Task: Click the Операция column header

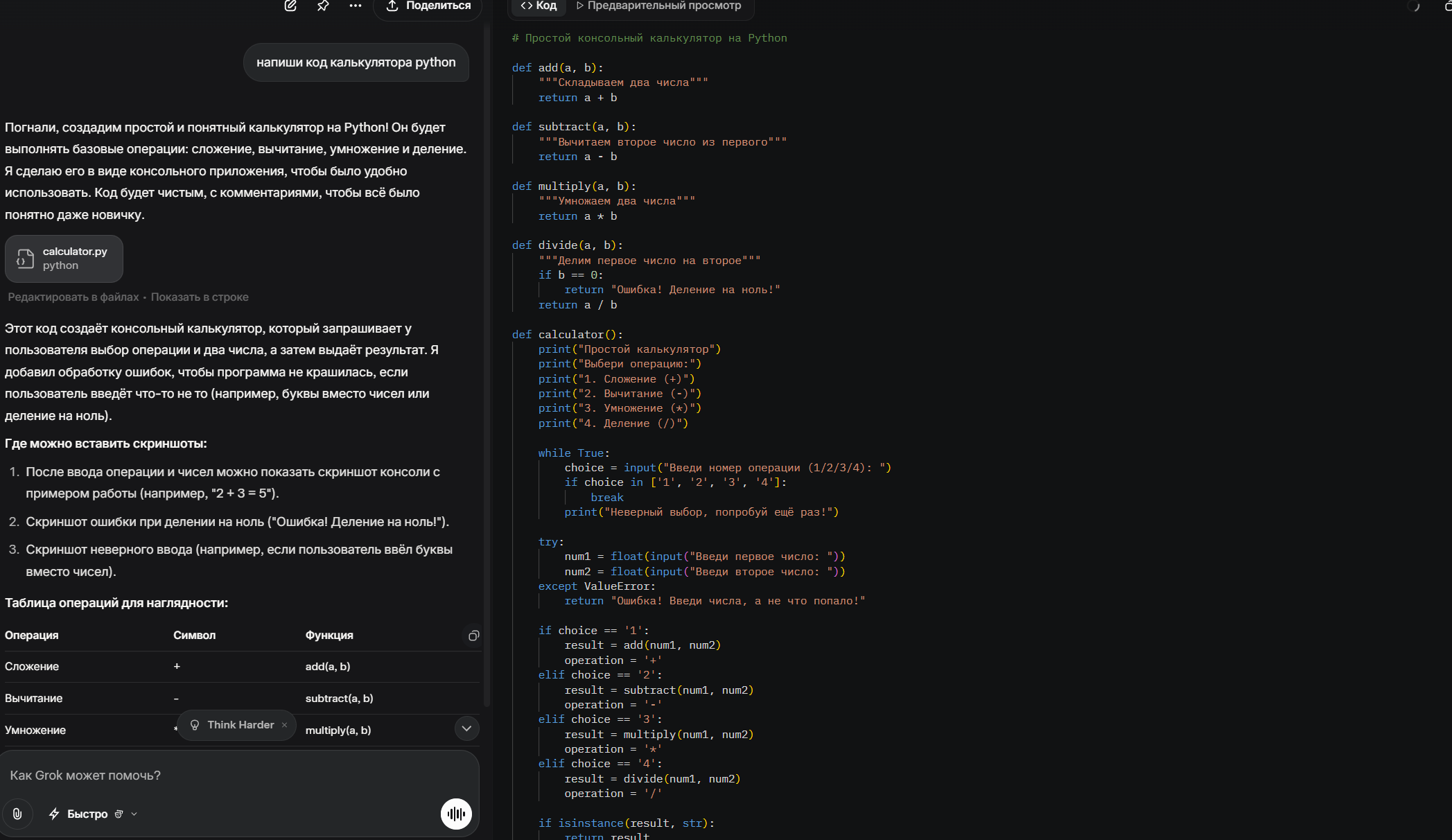Action: click(32, 636)
